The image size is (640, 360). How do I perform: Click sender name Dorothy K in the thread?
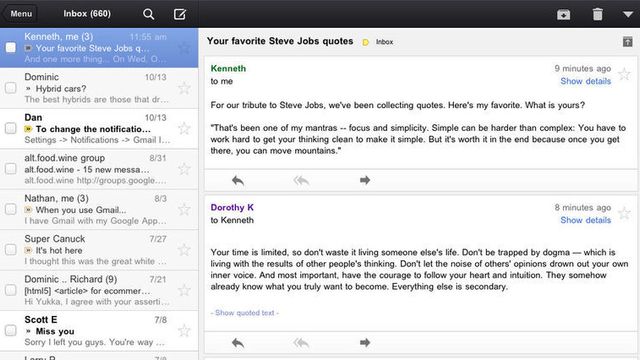tap(232, 207)
